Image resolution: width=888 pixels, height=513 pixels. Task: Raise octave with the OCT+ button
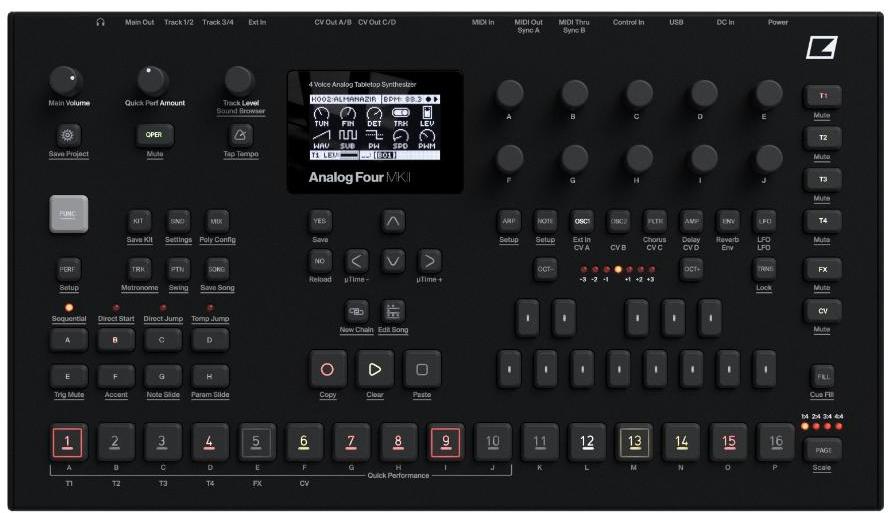691,270
